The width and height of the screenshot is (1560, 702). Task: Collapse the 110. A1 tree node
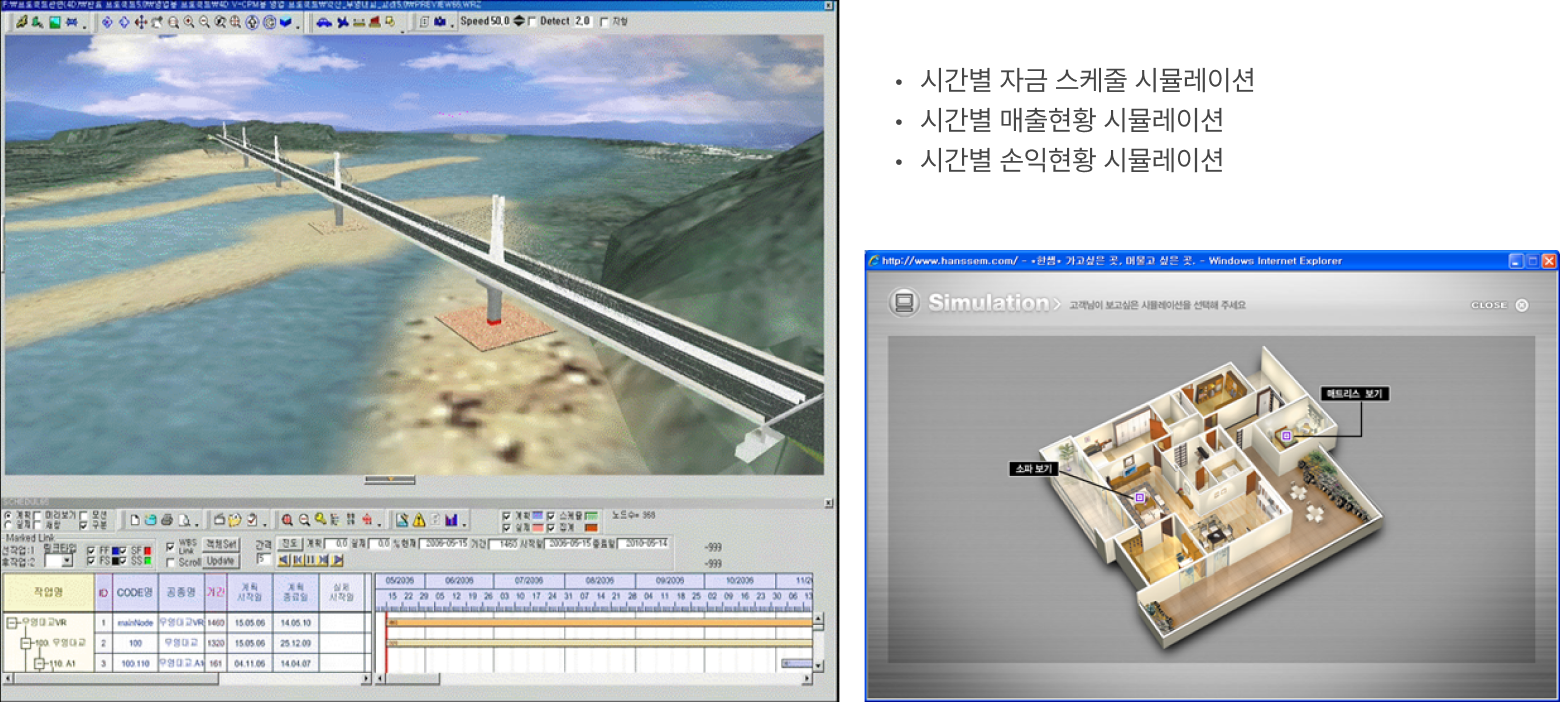[x=40, y=663]
